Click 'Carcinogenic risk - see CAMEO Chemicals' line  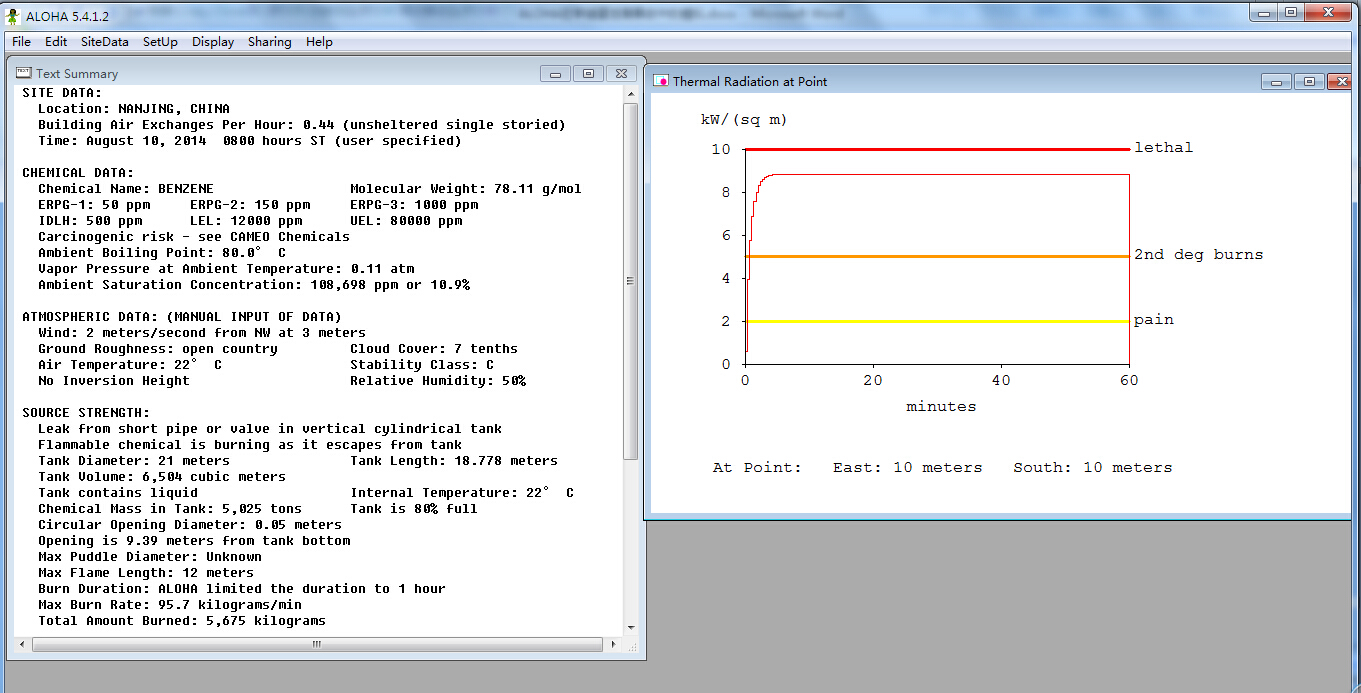194,237
